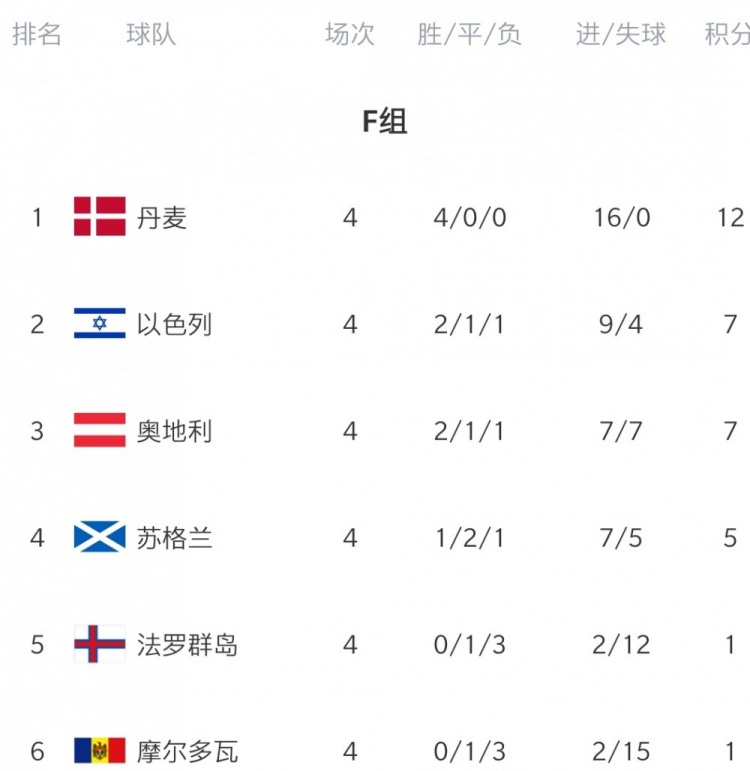Click the Austria flag icon
The width and height of the screenshot is (750, 771).
pyautogui.click(x=100, y=430)
